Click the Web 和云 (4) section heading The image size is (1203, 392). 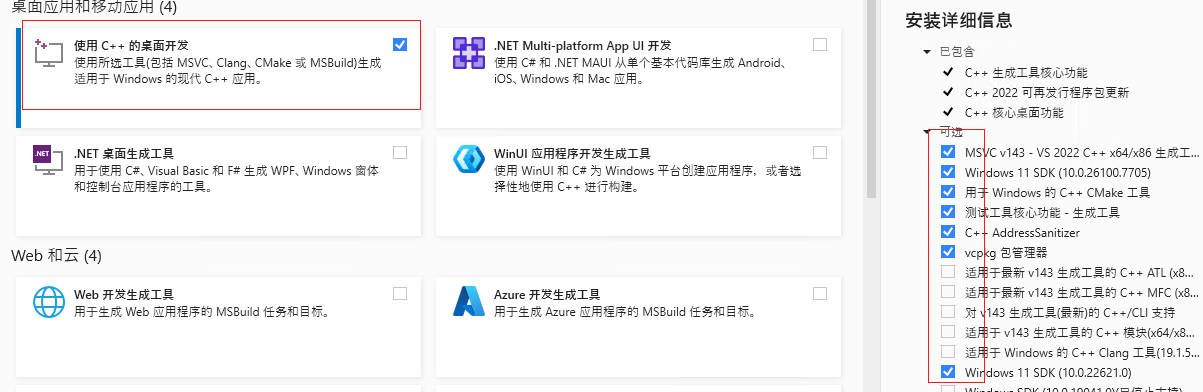[x=57, y=256]
